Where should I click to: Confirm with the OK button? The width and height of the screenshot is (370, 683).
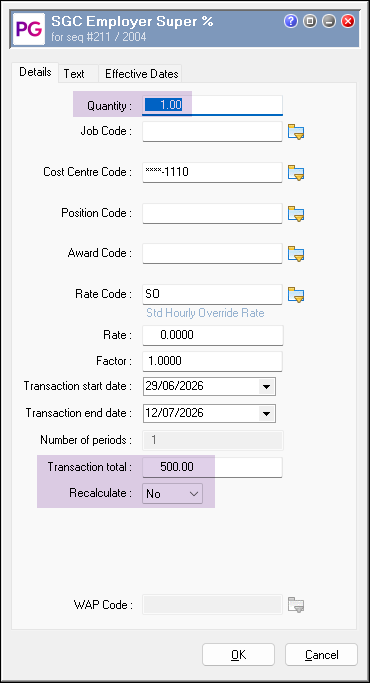238,655
